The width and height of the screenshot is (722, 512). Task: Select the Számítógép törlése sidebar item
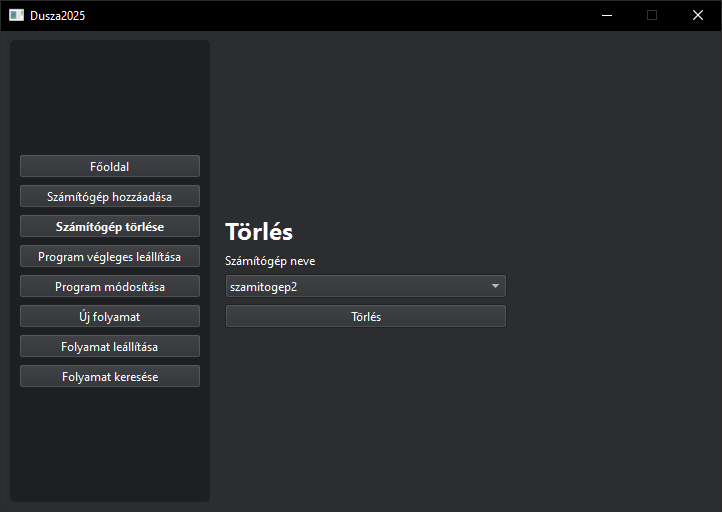(x=110, y=226)
